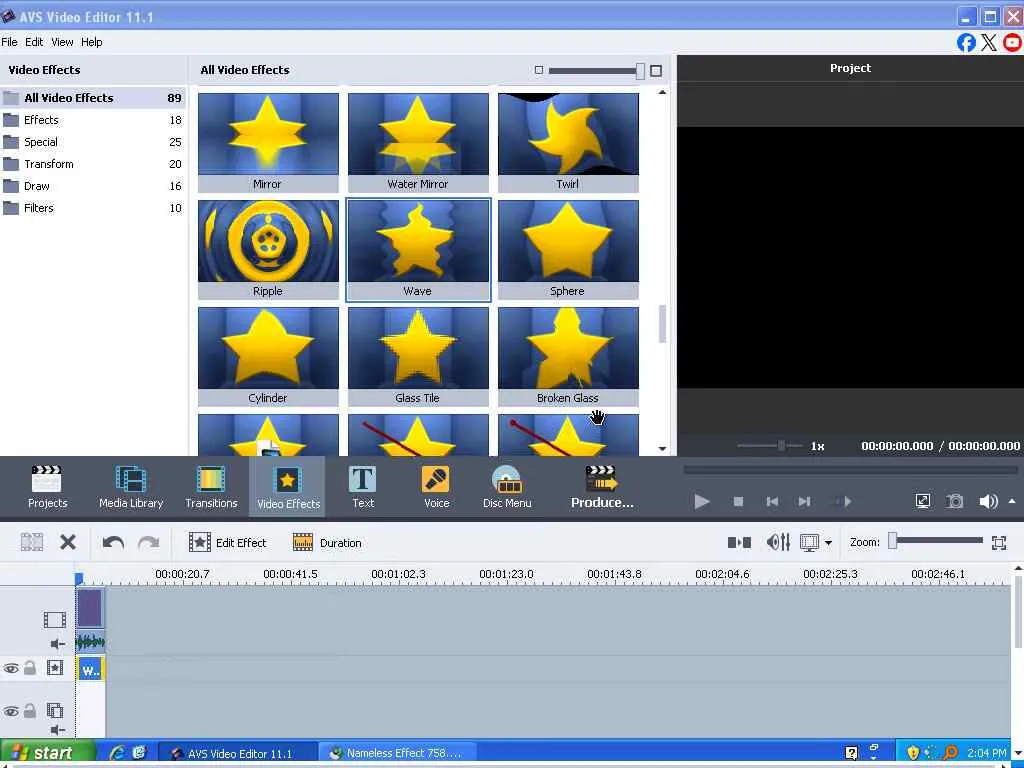Select the All Video Effects folder
This screenshot has width=1024, height=768.
(x=93, y=98)
